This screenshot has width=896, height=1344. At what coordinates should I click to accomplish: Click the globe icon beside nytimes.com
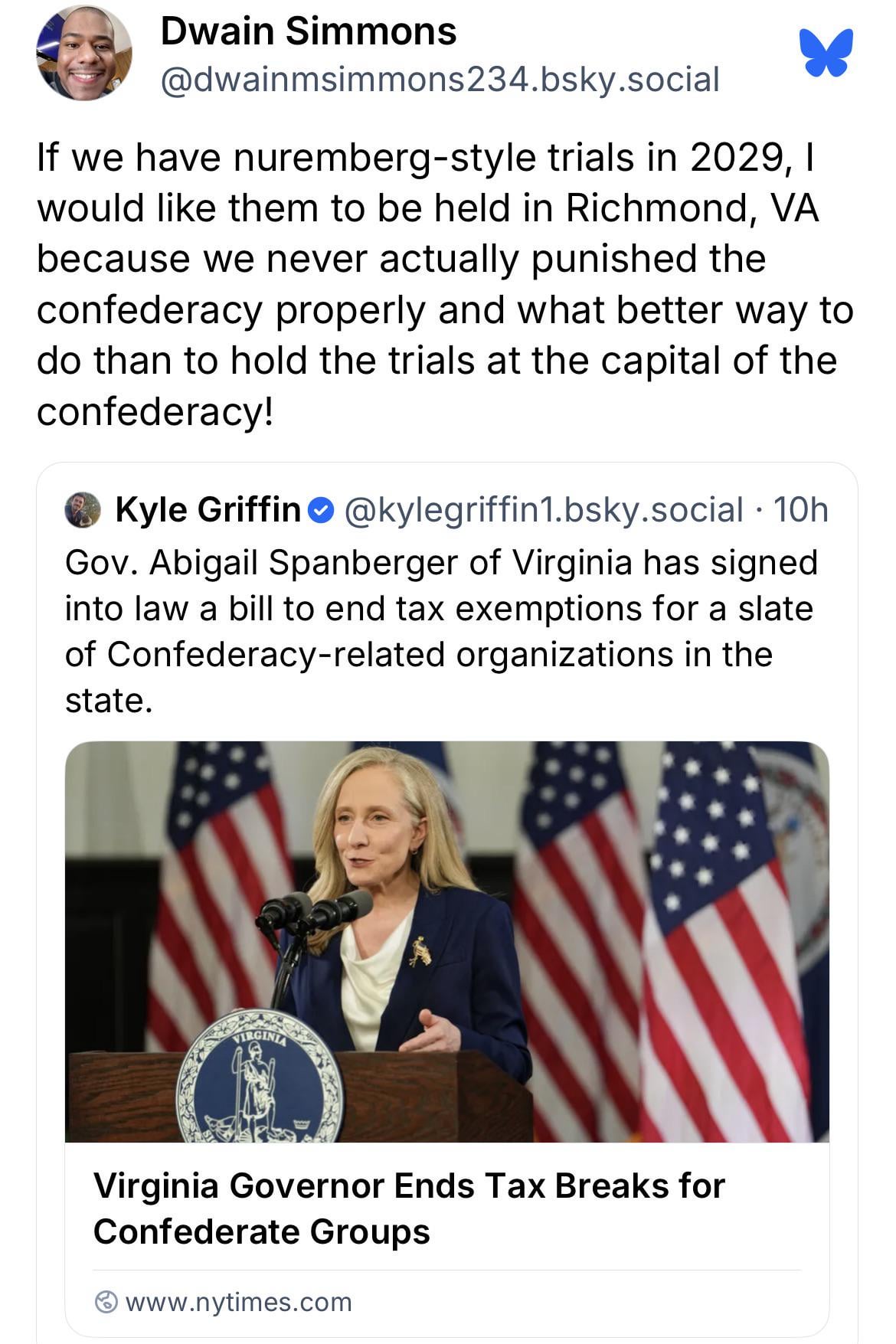[x=106, y=1301]
